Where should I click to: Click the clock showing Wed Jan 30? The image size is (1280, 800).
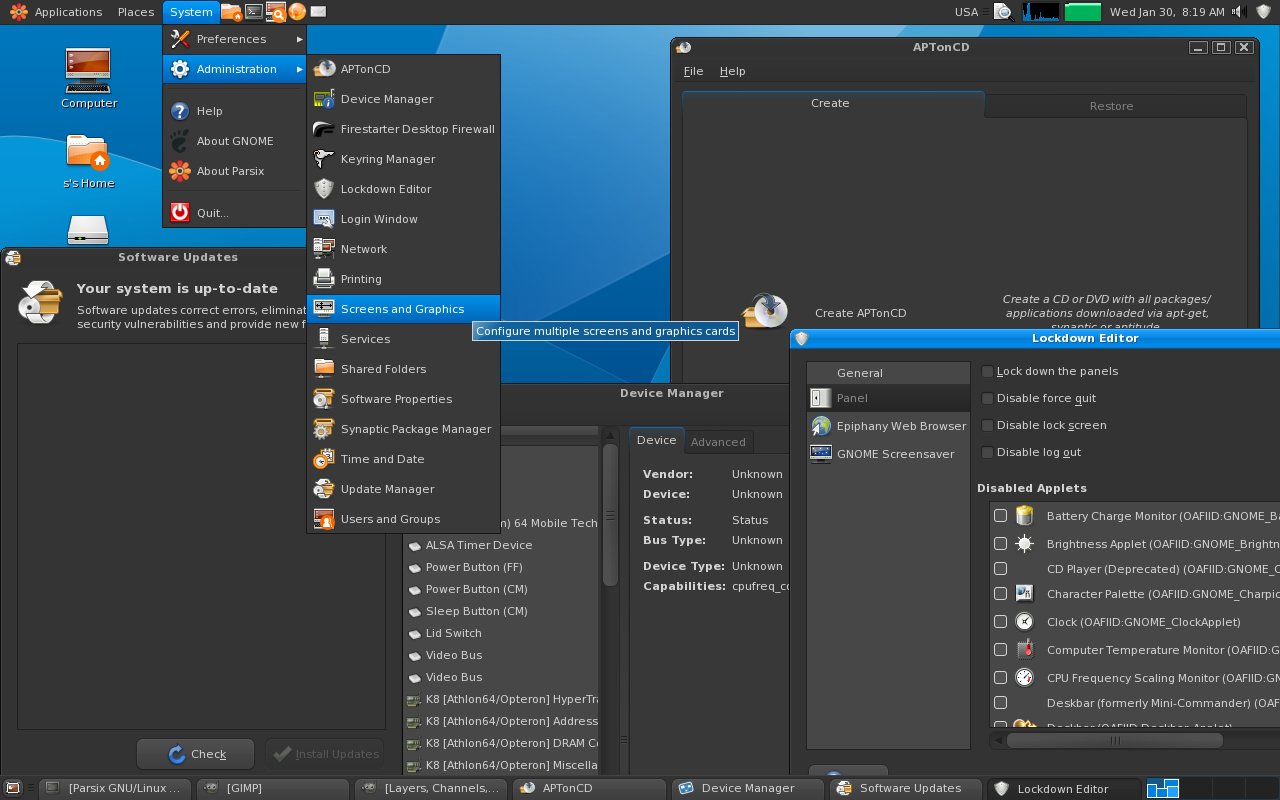1167,12
